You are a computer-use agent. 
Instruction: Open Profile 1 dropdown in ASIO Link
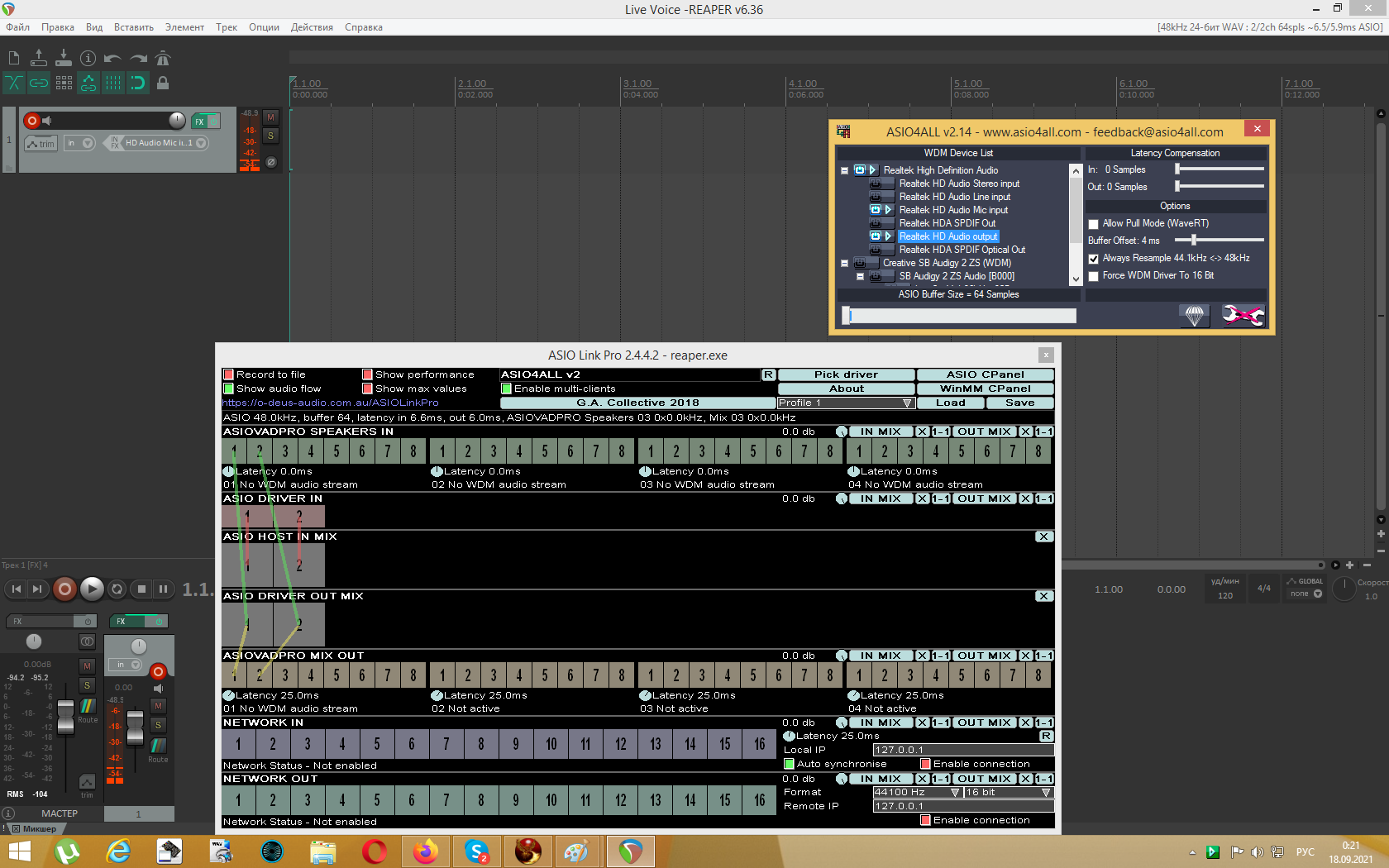845,403
